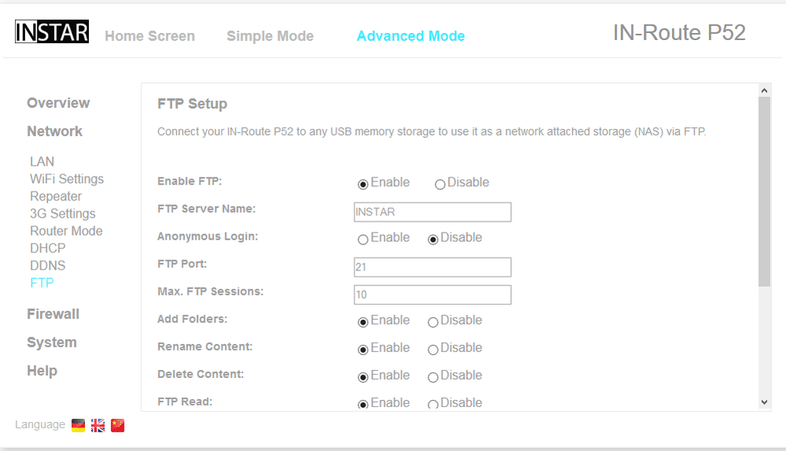Open the DDNS settings page
786x451 pixels.
[x=47, y=265]
